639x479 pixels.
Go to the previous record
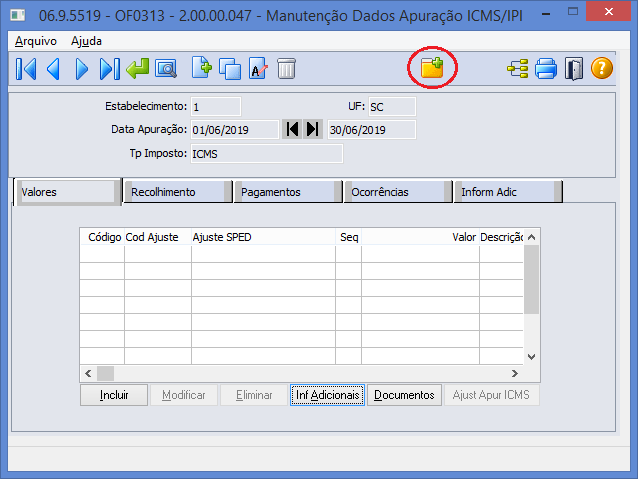tap(53, 68)
